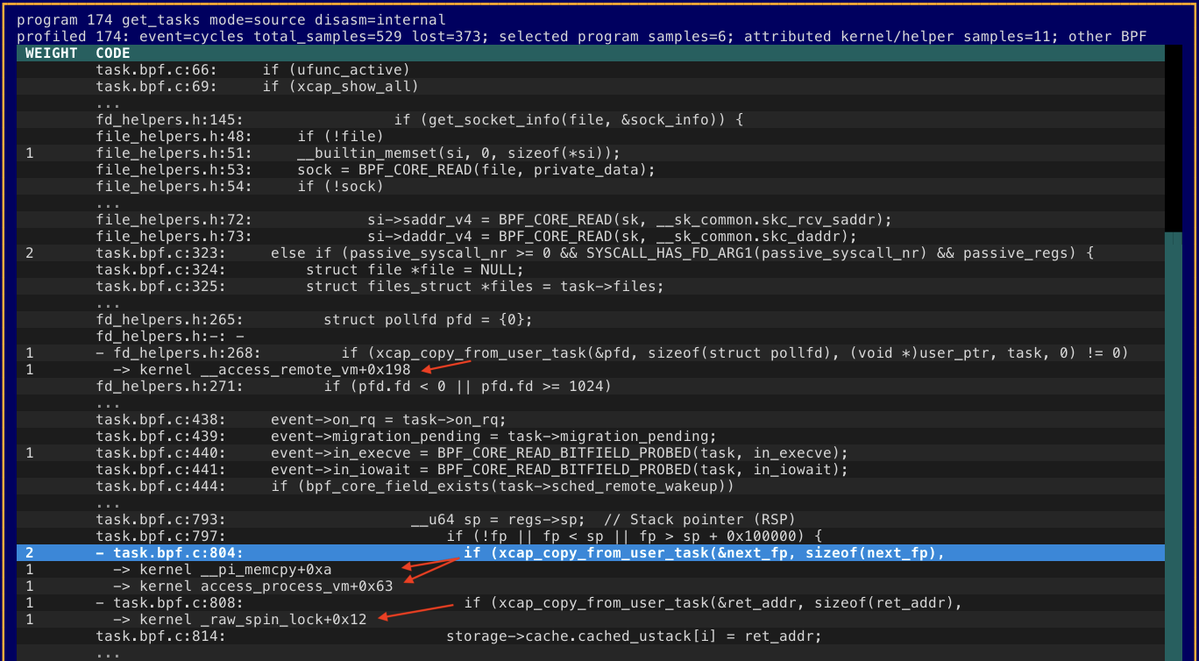Select kernel access_process_vm+0x63 row
1199x661 pixels.
point(590,586)
